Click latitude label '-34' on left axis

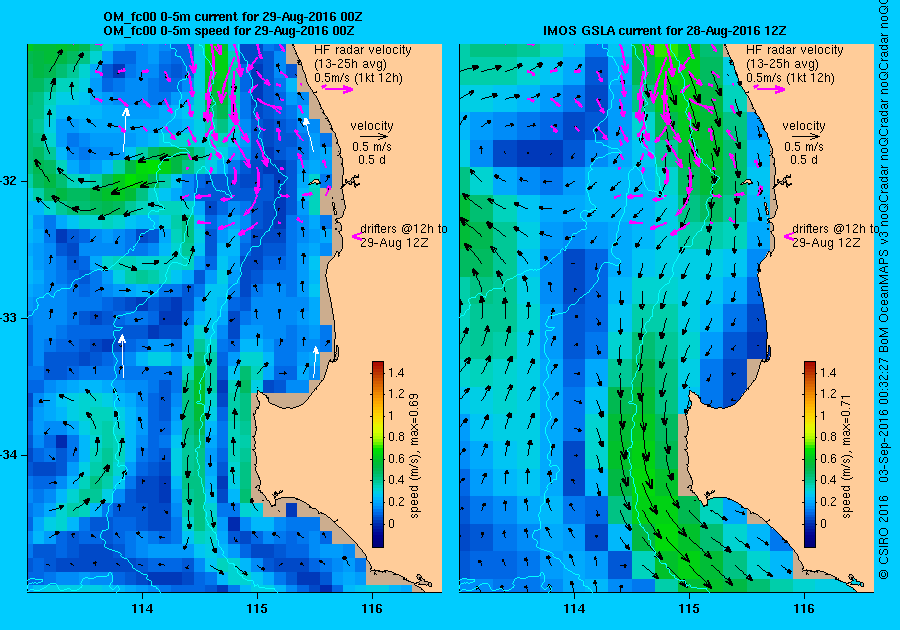click(11, 455)
